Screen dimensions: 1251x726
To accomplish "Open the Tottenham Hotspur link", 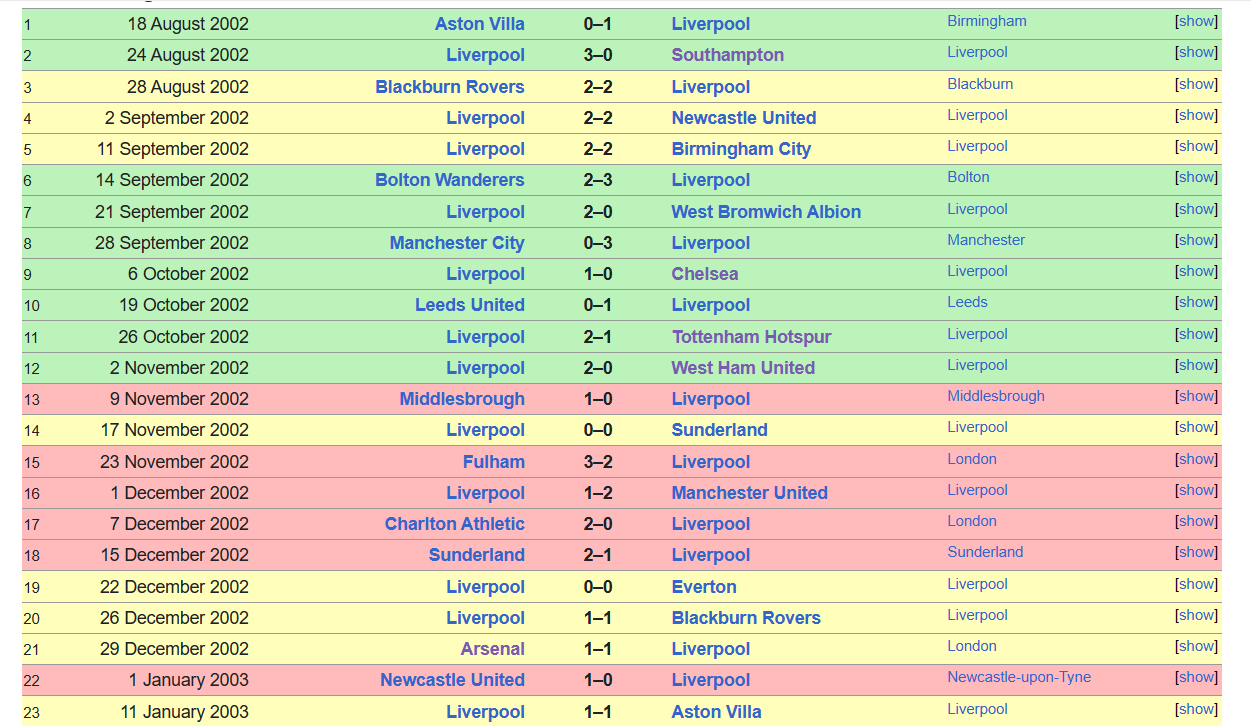I will 752,337.
